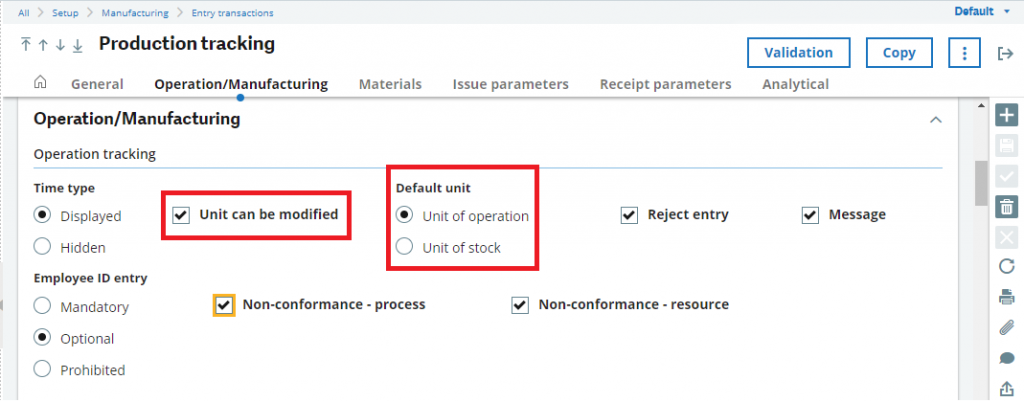Toggle the Reject entry checkbox
The height and width of the screenshot is (402, 1024).
click(x=629, y=215)
